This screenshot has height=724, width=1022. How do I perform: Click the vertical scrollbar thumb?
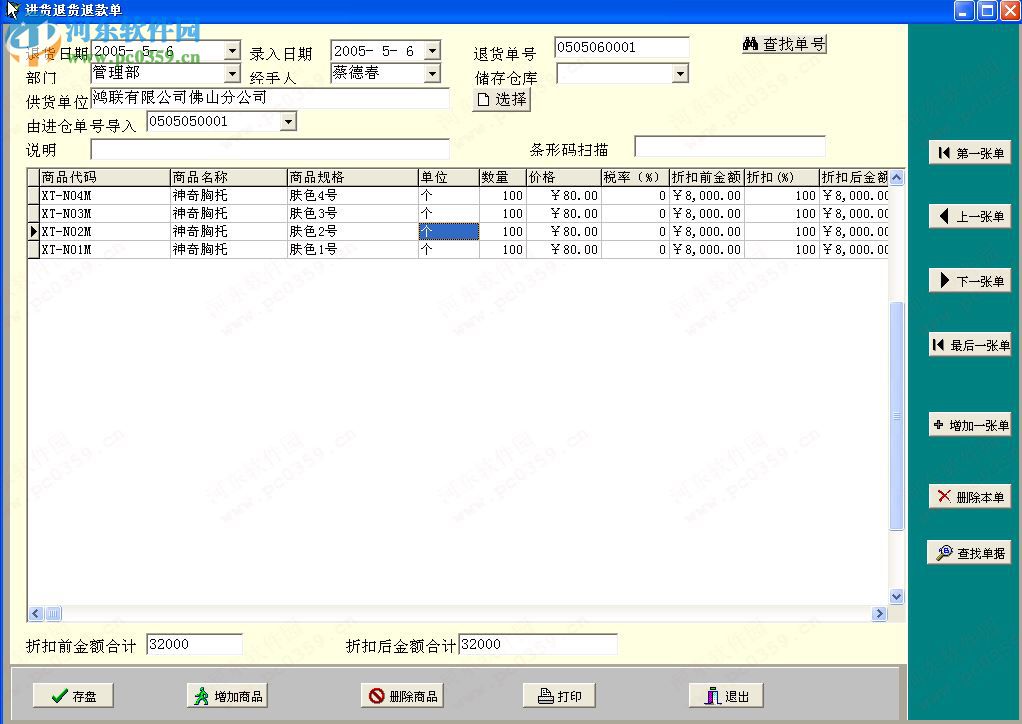coord(897,416)
